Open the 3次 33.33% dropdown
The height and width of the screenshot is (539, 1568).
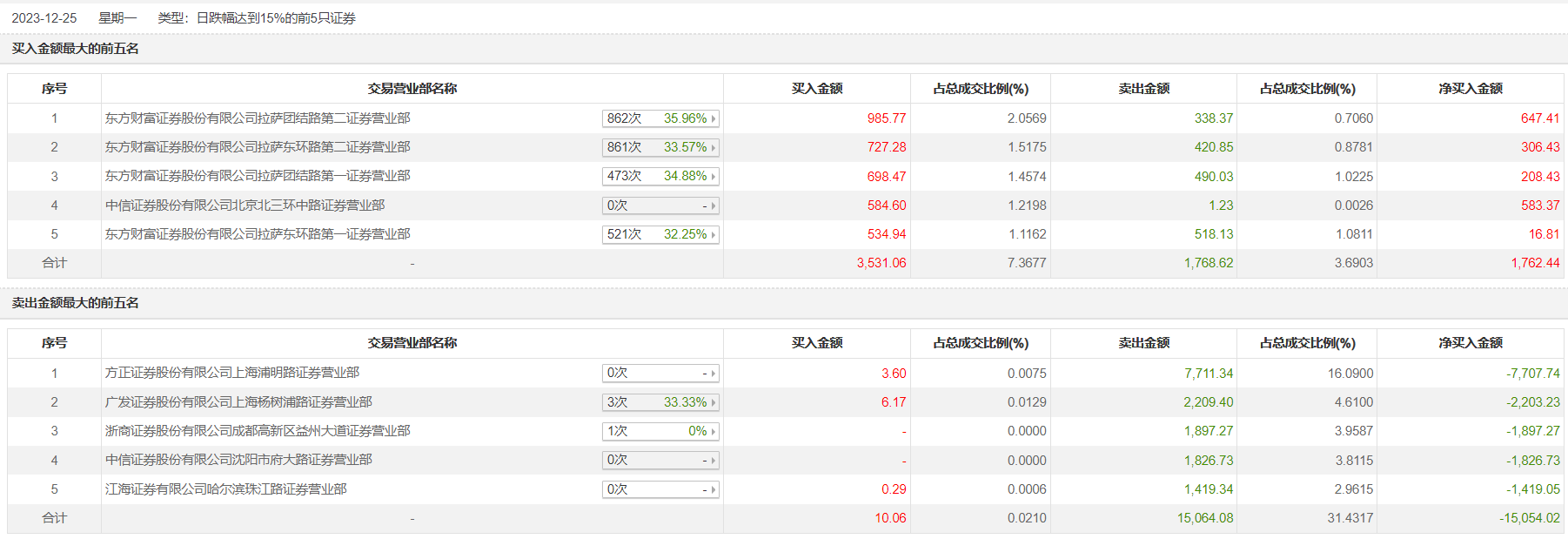click(x=660, y=402)
